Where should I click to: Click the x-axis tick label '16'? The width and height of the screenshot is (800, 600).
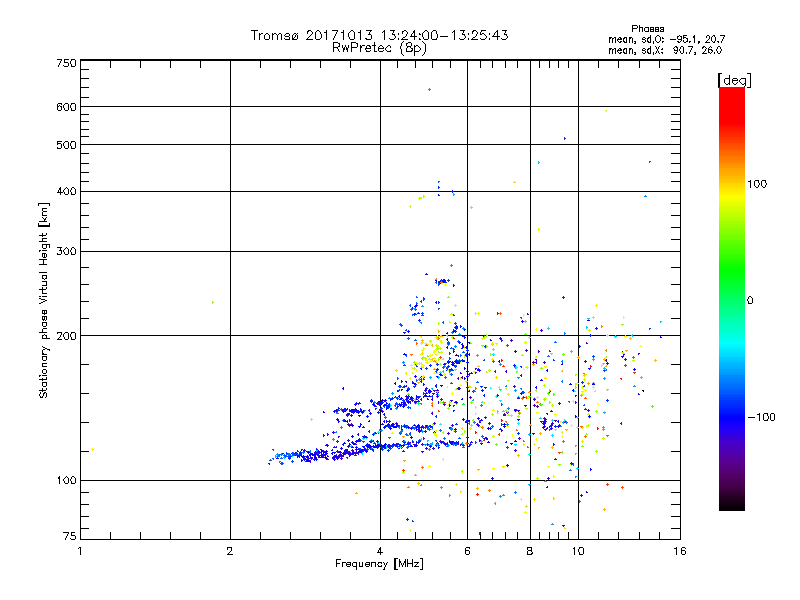(x=680, y=551)
